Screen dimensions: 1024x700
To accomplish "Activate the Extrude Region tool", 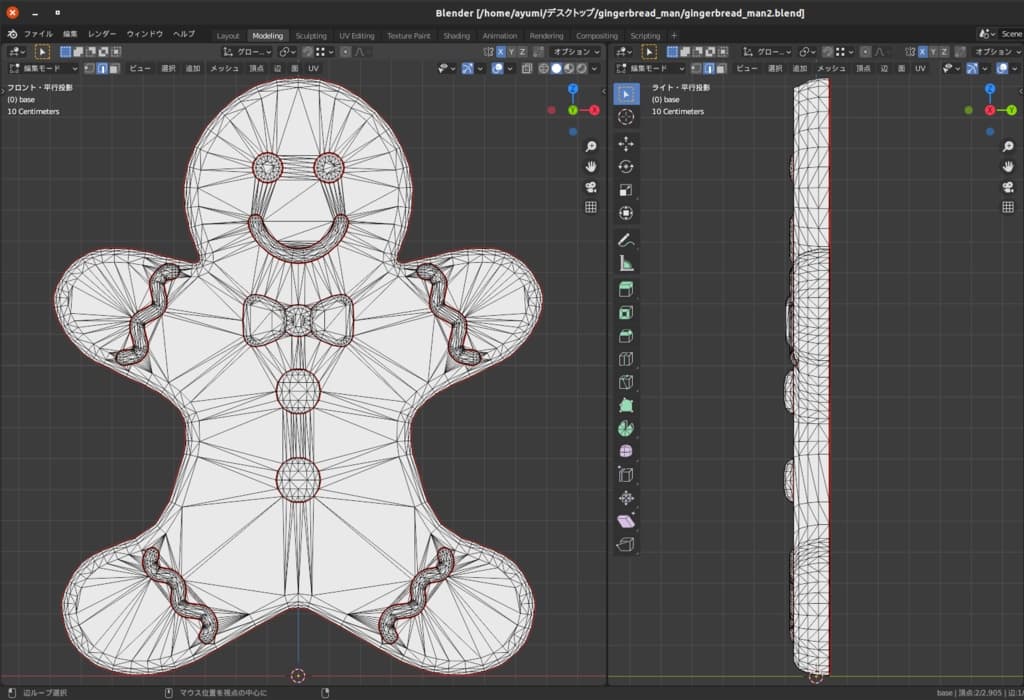I will 626,290.
